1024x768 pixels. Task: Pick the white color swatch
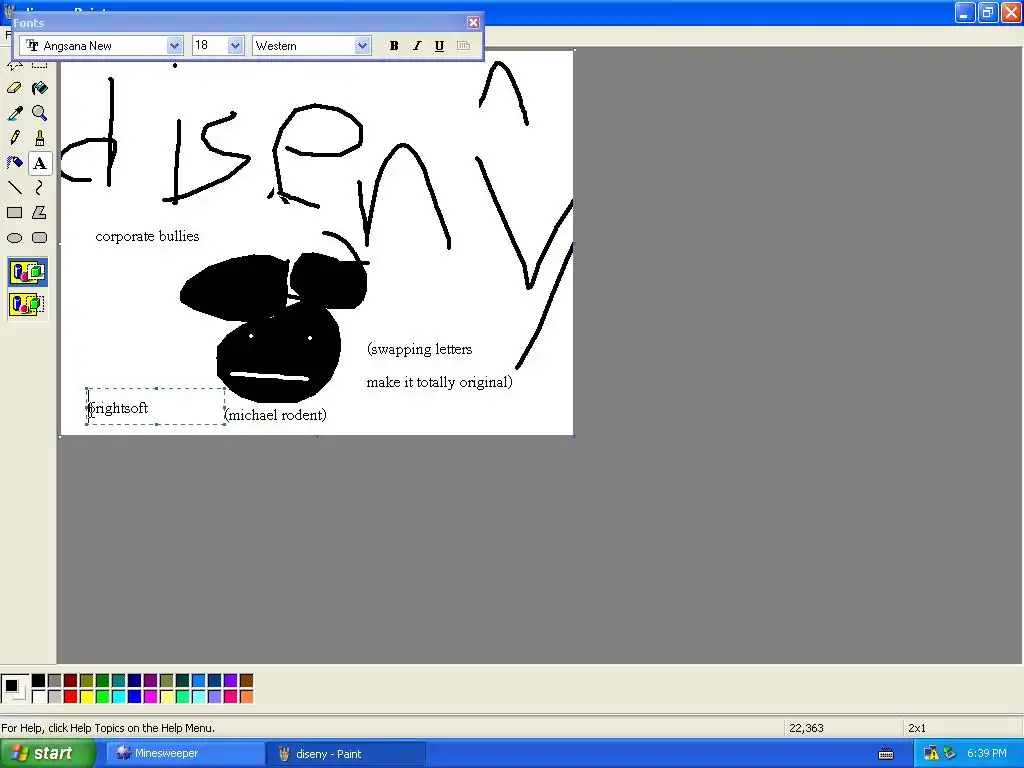click(39, 697)
